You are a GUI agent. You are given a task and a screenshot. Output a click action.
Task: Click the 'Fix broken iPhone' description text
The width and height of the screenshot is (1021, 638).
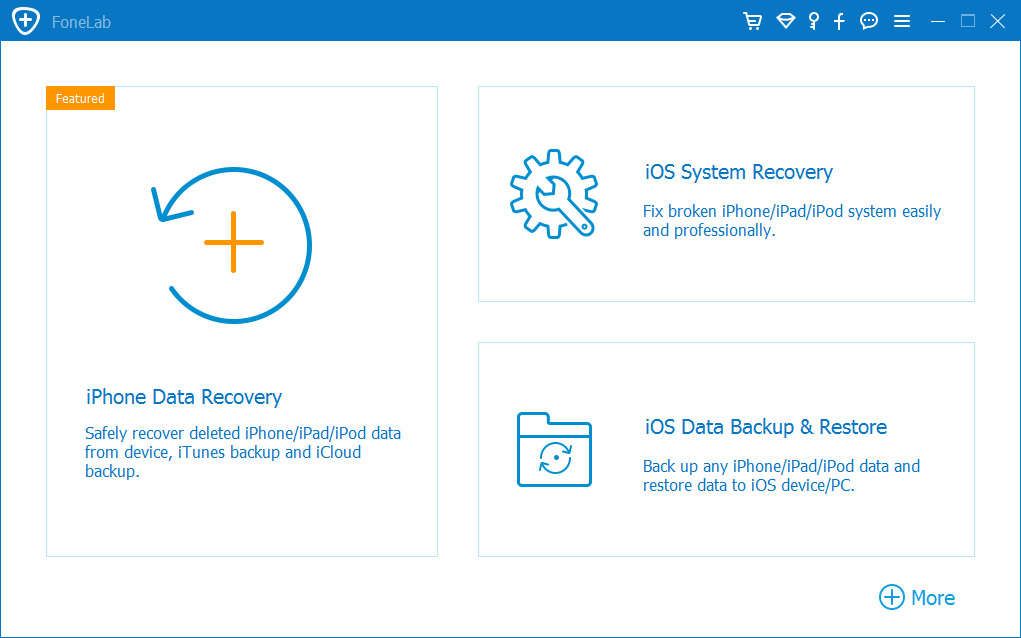coord(791,221)
